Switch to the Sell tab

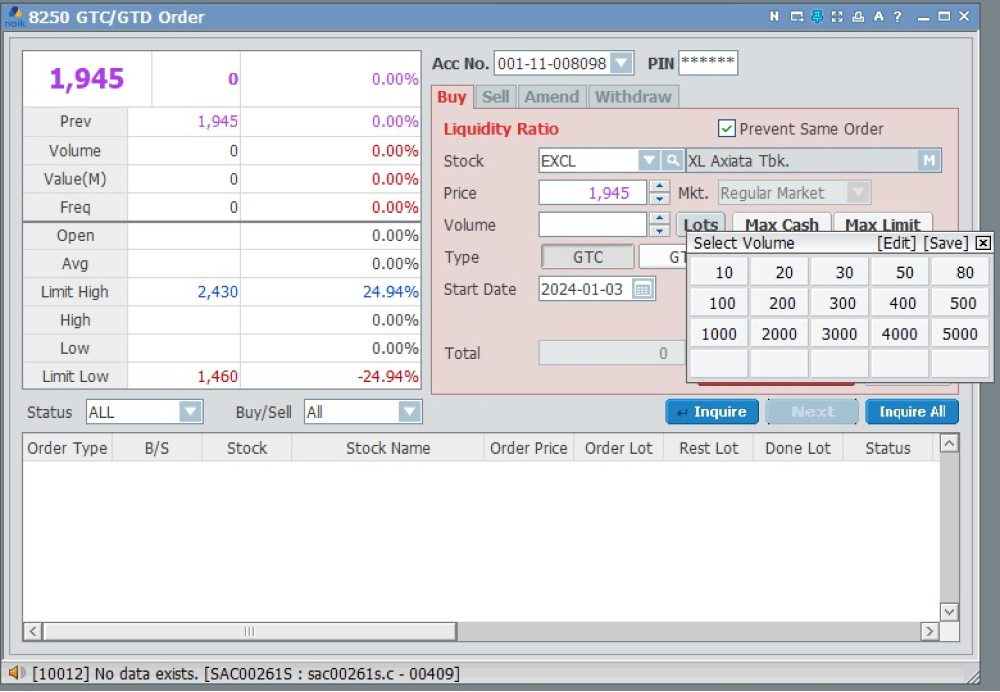pyautogui.click(x=495, y=97)
